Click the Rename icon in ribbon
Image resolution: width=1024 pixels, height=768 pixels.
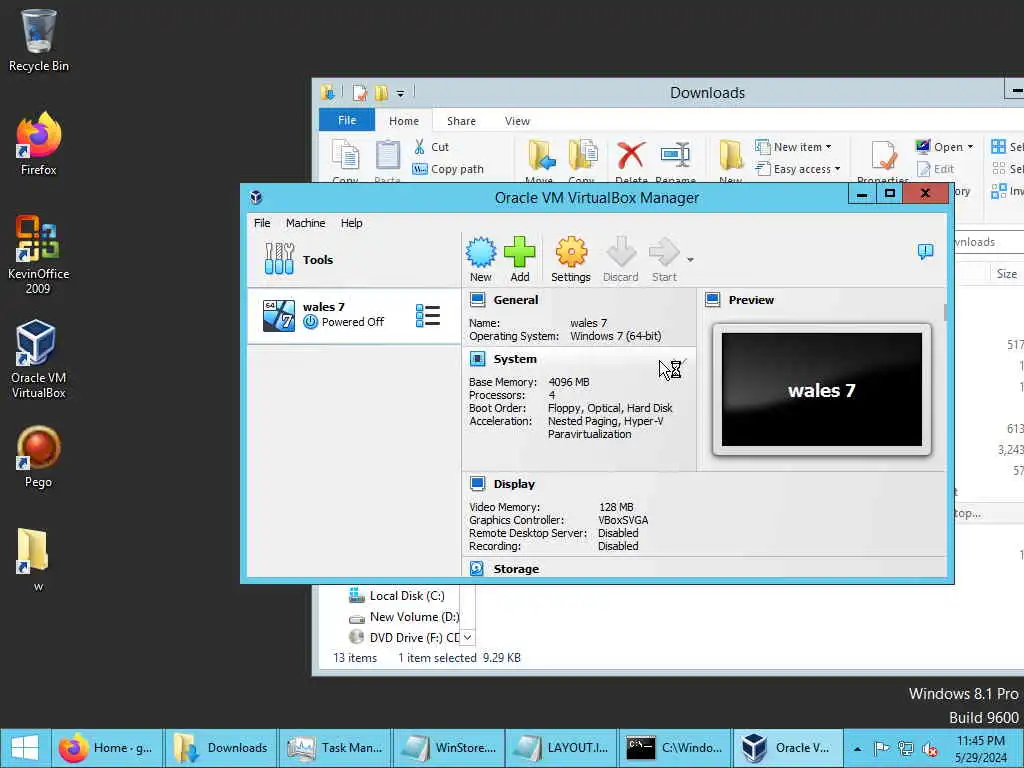[675, 155]
